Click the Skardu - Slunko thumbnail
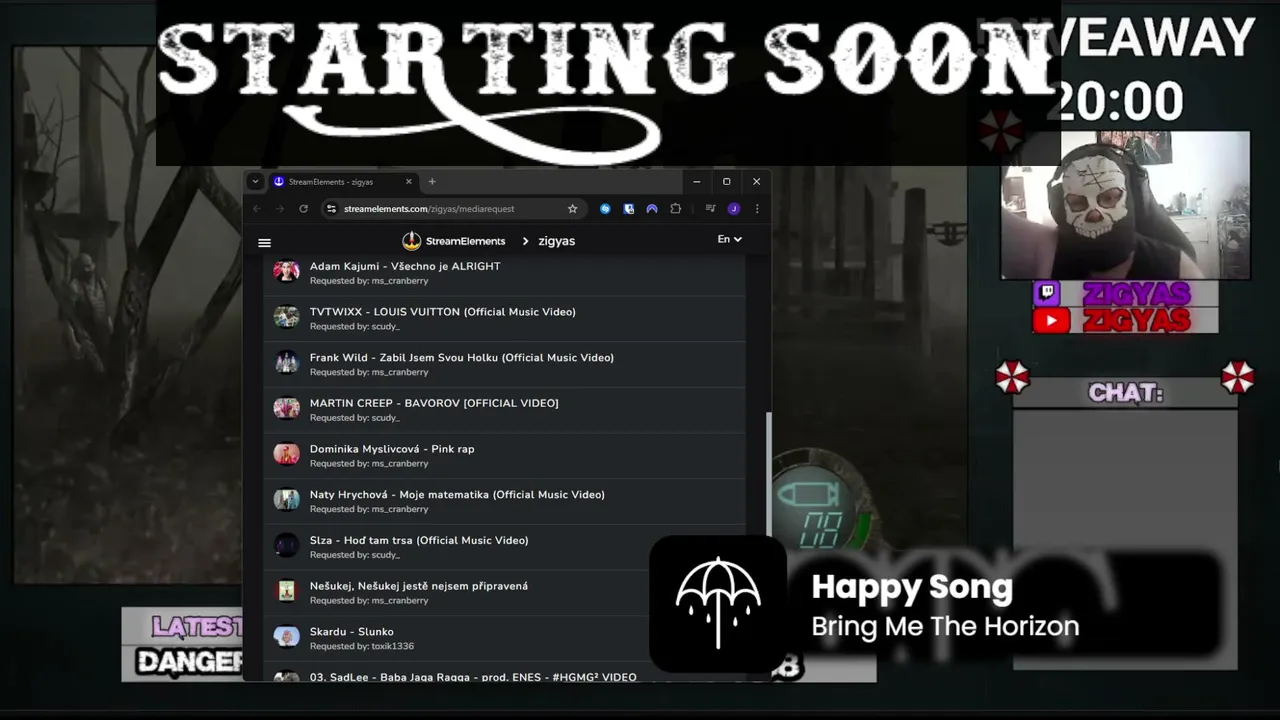Screen dimensions: 1280x720 tap(287, 637)
